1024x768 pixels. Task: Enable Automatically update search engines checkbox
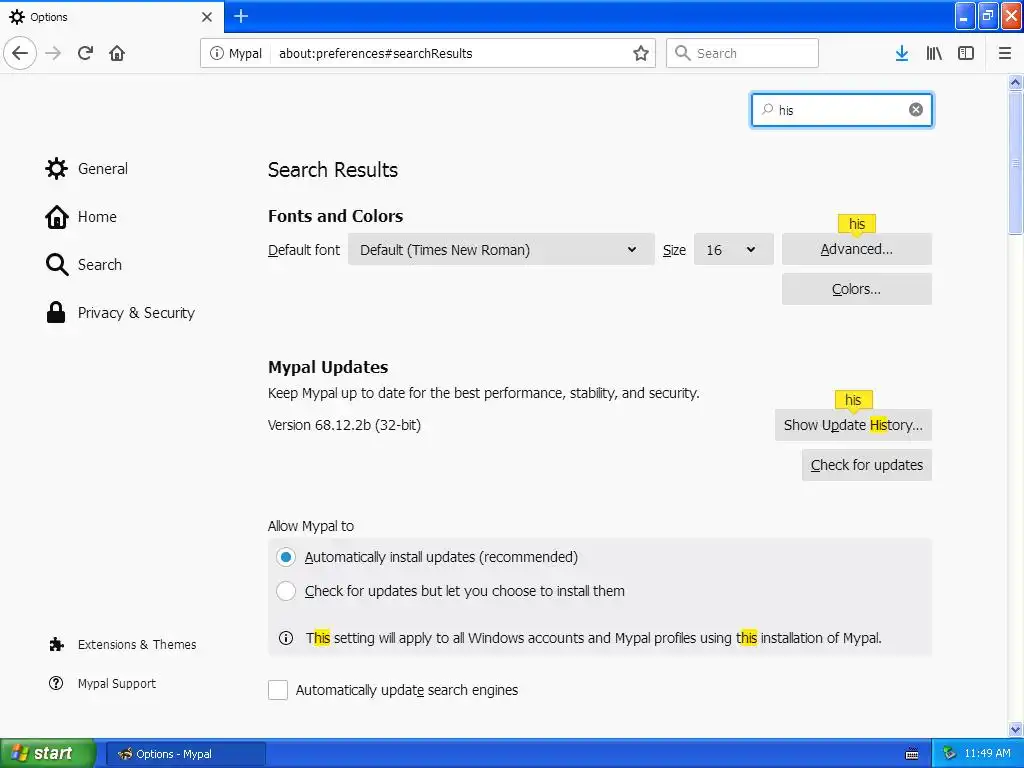tap(278, 690)
